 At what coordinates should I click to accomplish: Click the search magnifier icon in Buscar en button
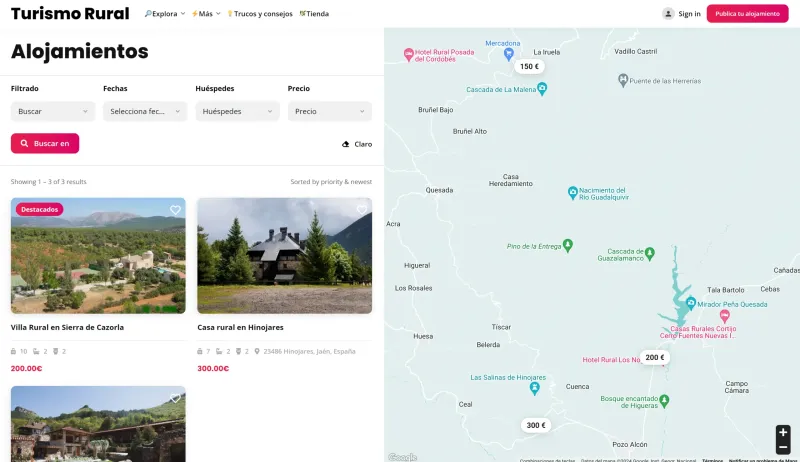pyautogui.click(x=24, y=143)
